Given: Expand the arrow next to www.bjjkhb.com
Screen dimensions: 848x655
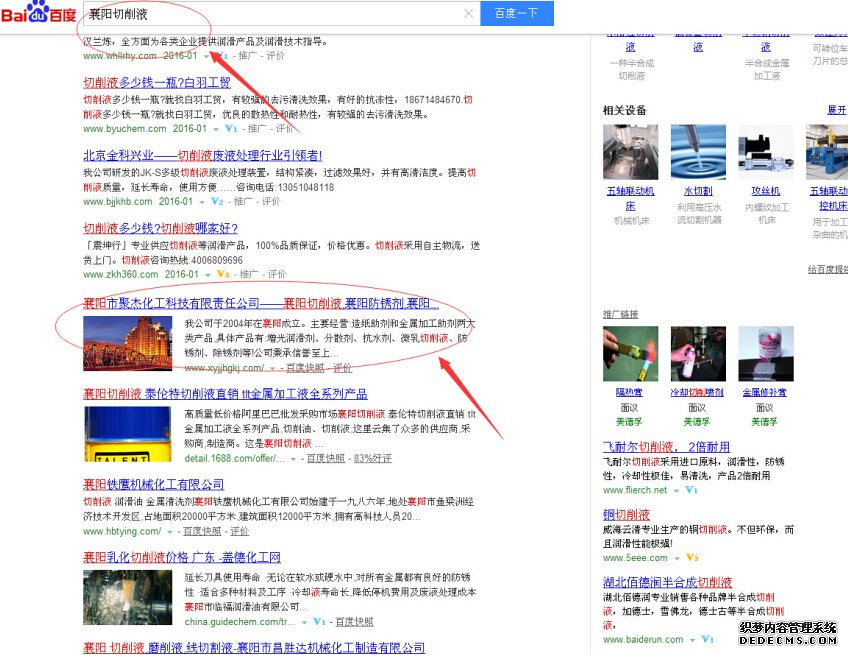Looking at the screenshot, I should pyautogui.click(x=202, y=202).
